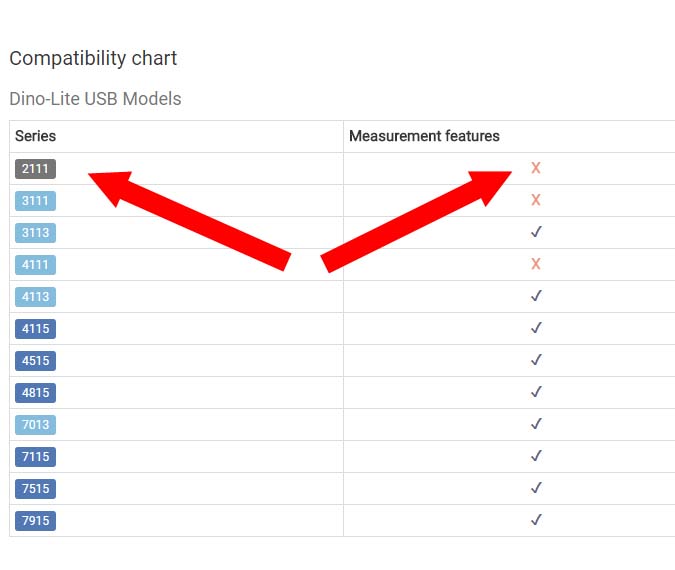Open the 7115 series badge

pos(35,457)
